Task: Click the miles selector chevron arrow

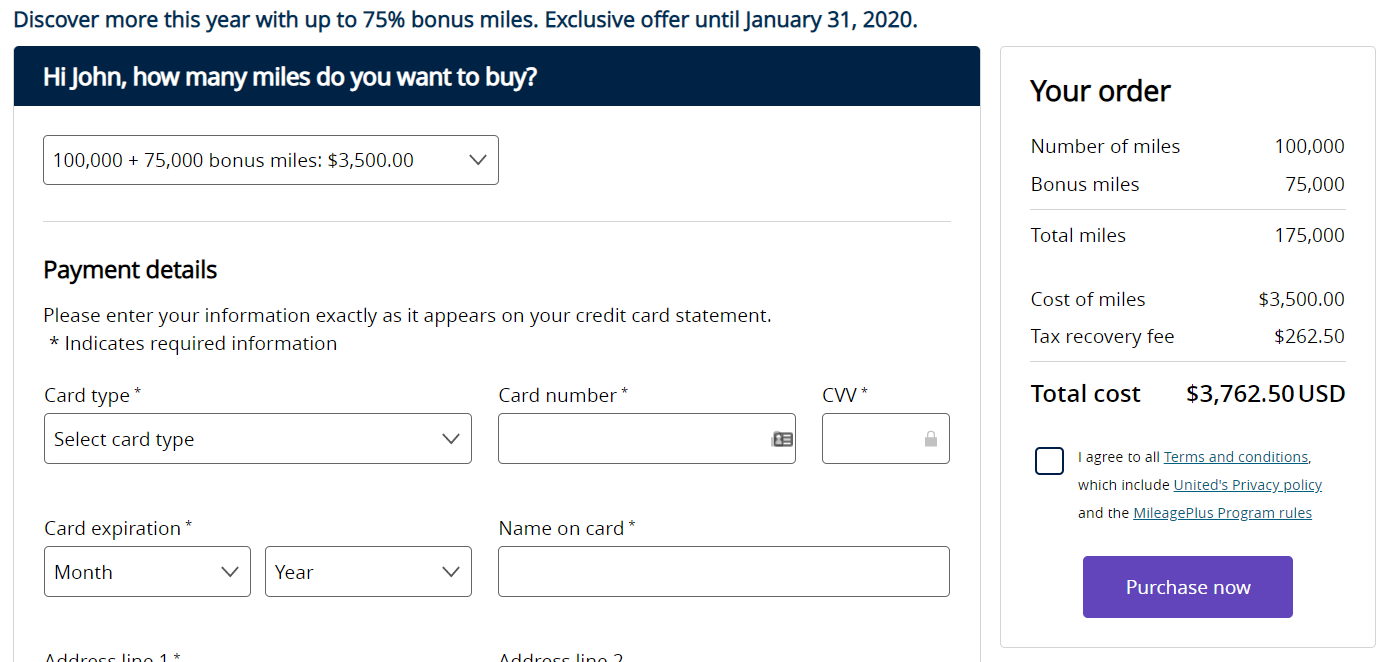Action: 478,160
